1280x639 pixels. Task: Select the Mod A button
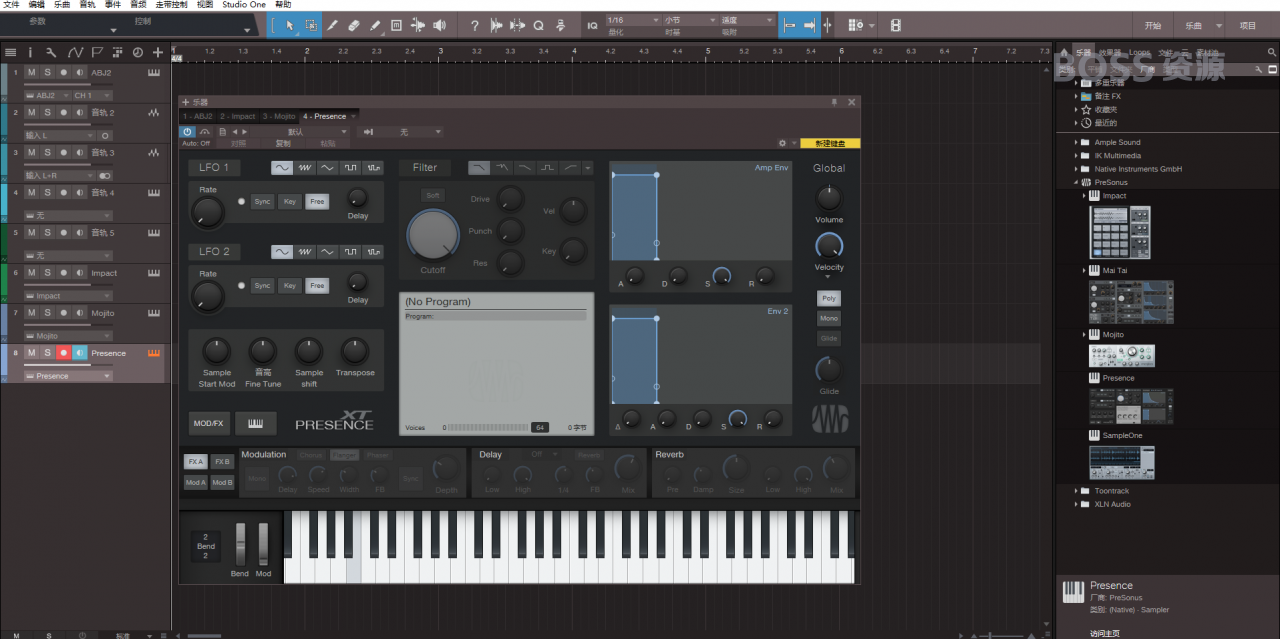(x=195, y=483)
